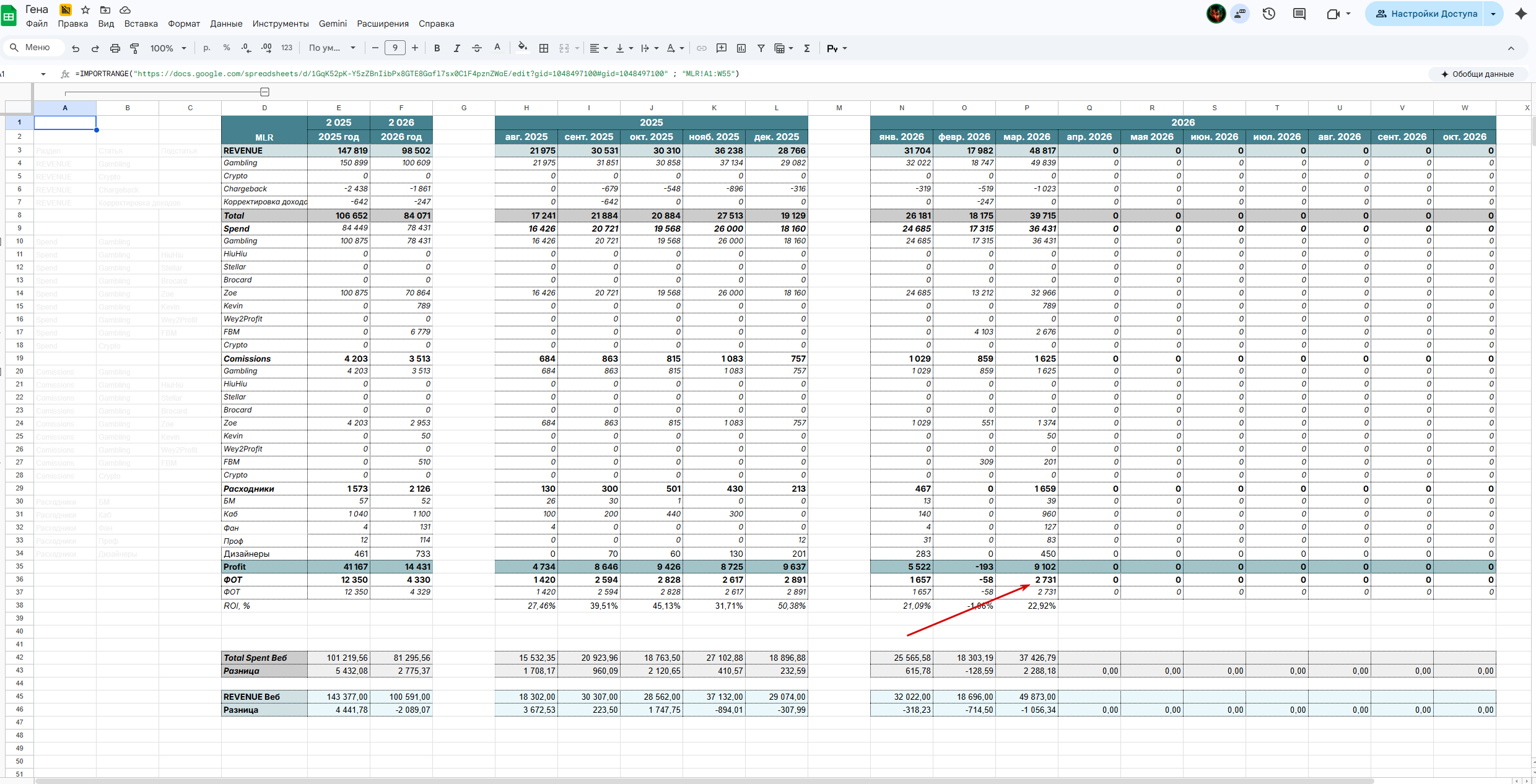The width and height of the screenshot is (1536, 784).
Task: Click the strikethrough formatting icon
Action: pos(476,48)
